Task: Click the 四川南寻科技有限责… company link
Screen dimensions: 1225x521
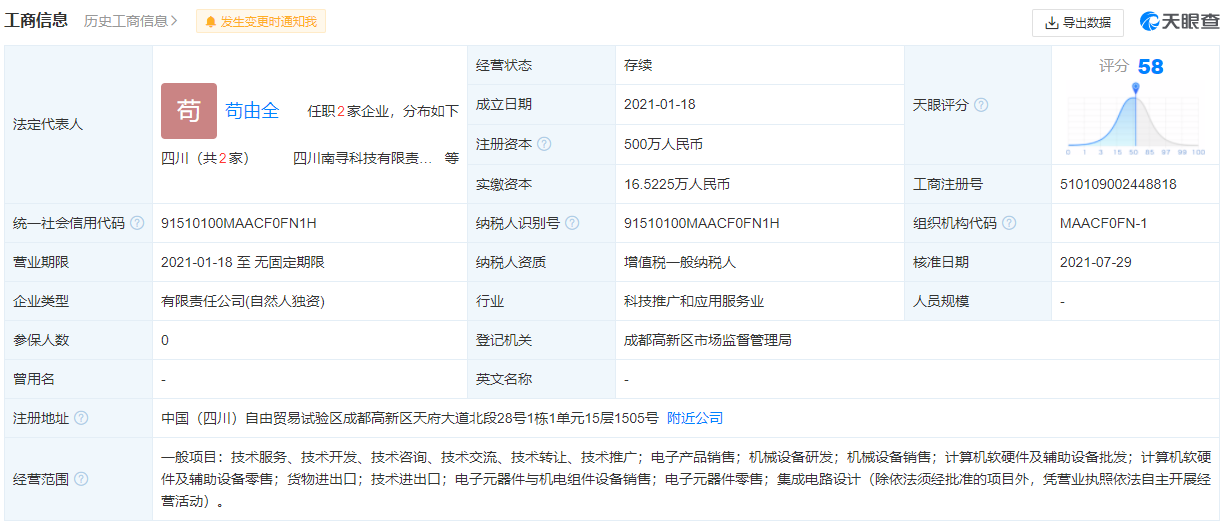Action: click(x=362, y=158)
